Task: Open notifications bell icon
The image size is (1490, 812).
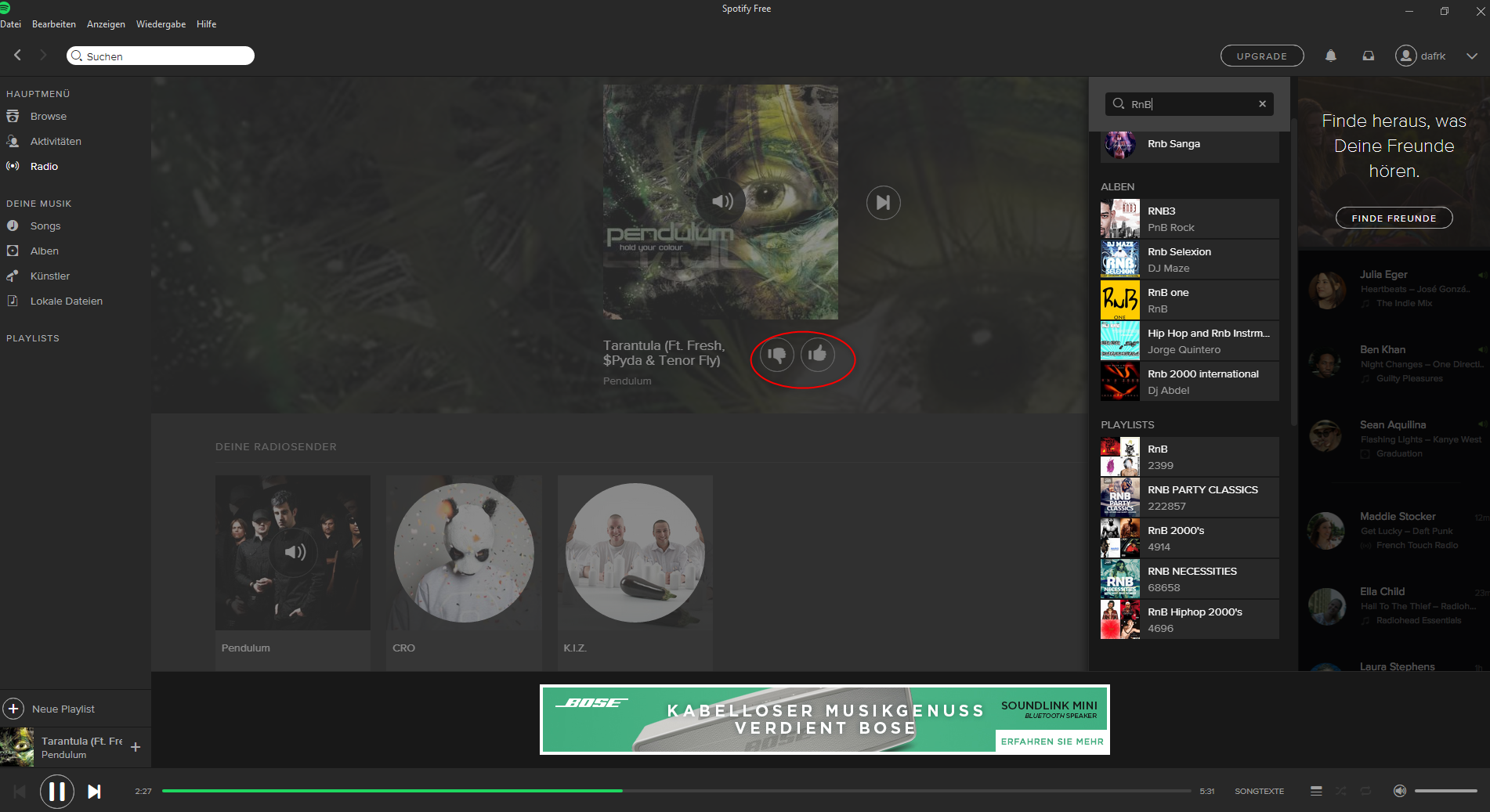Action: (x=1331, y=56)
